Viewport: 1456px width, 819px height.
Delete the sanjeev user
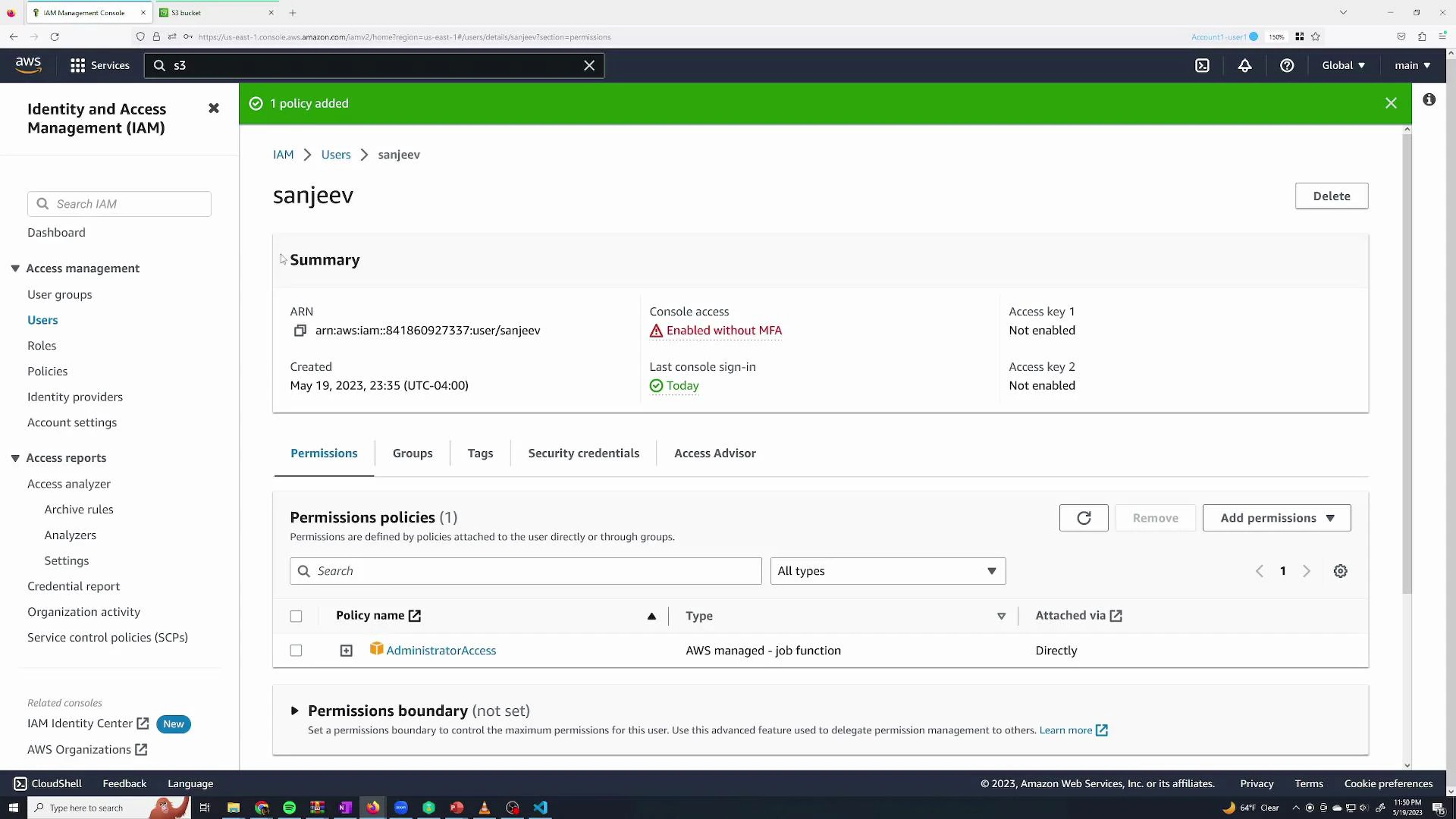click(x=1332, y=196)
